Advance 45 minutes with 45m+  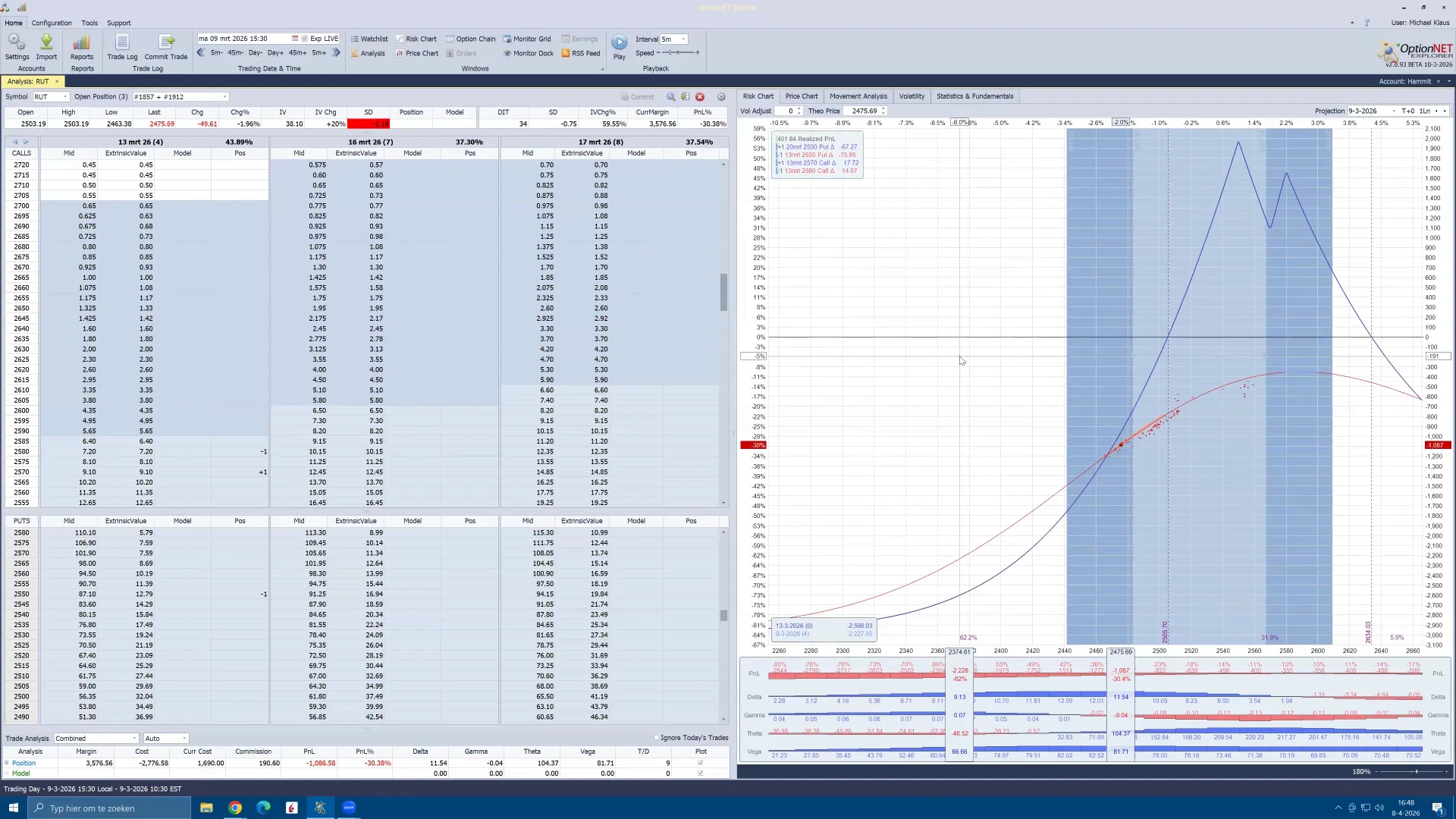coord(297,53)
